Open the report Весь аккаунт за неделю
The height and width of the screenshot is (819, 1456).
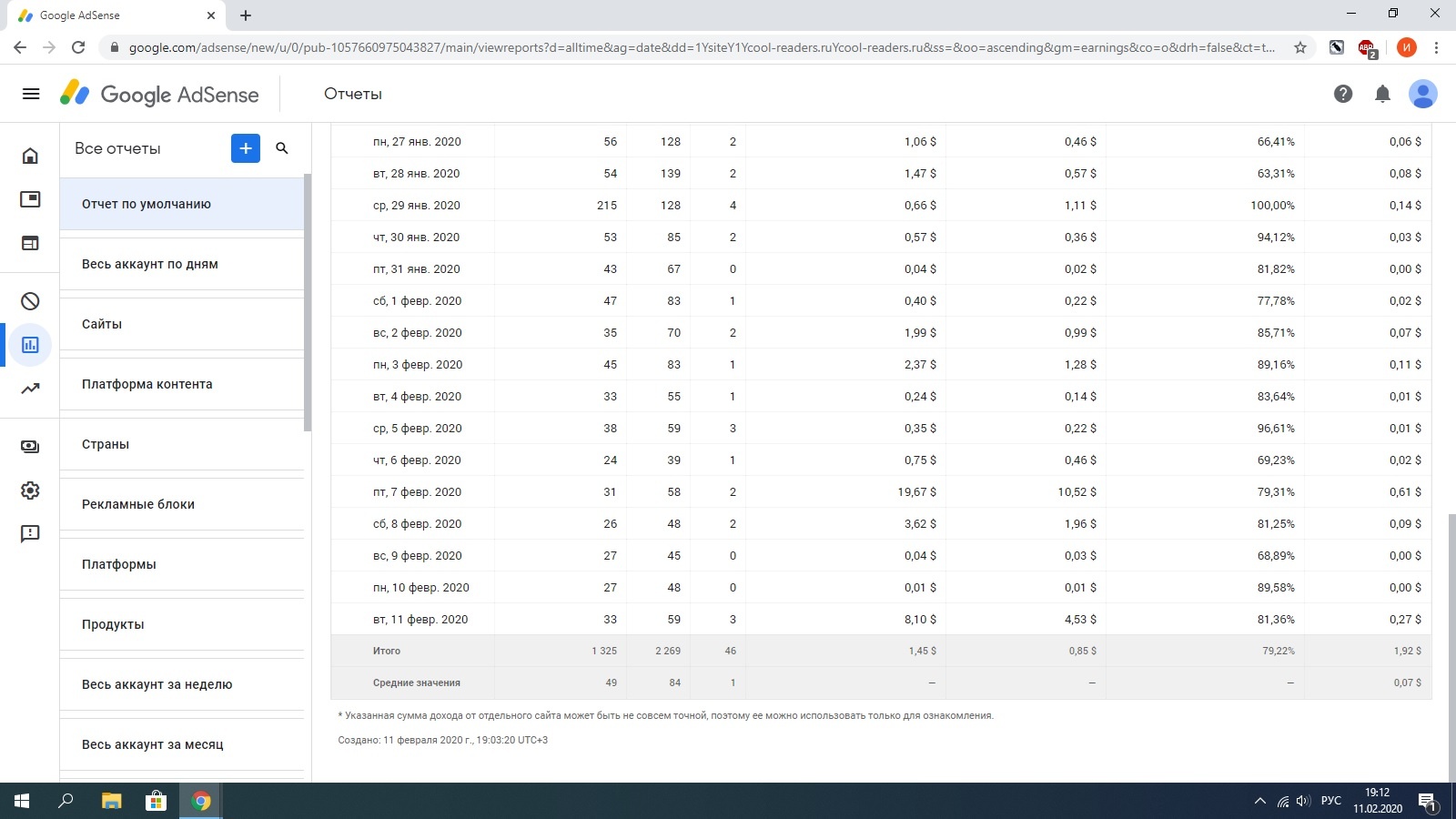182,684
